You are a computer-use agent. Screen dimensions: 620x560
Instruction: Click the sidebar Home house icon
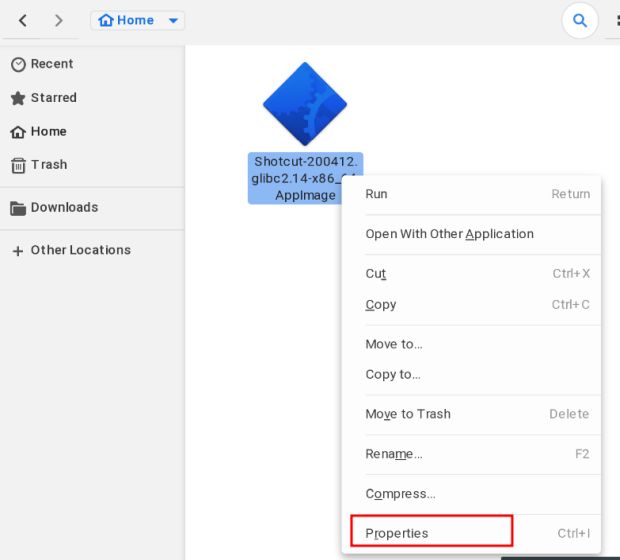[x=18, y=132]
